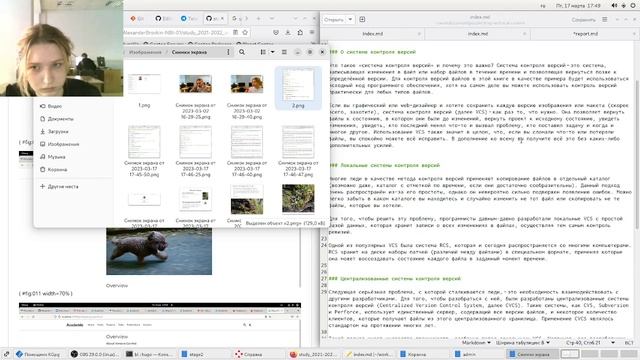Expand the Открыть recent files dropdown arrow
The image size is (640, 360).
point(350,19)
